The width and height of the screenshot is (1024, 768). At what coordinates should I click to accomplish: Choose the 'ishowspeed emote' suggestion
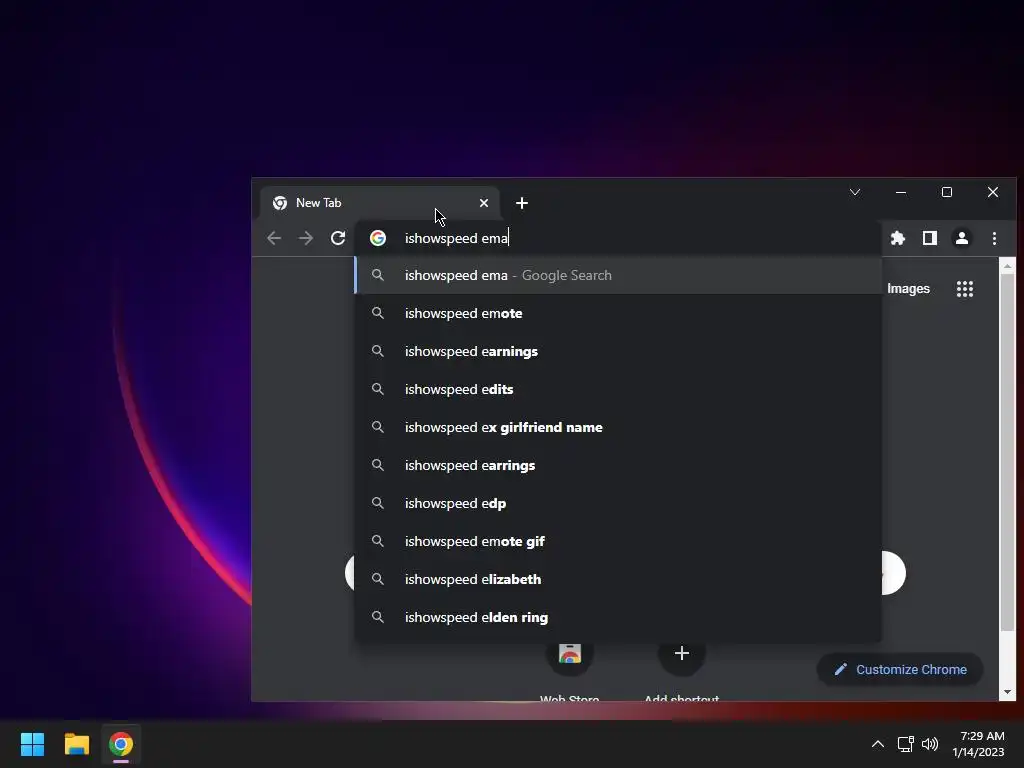pyautogui.click(x=618, y=313)
